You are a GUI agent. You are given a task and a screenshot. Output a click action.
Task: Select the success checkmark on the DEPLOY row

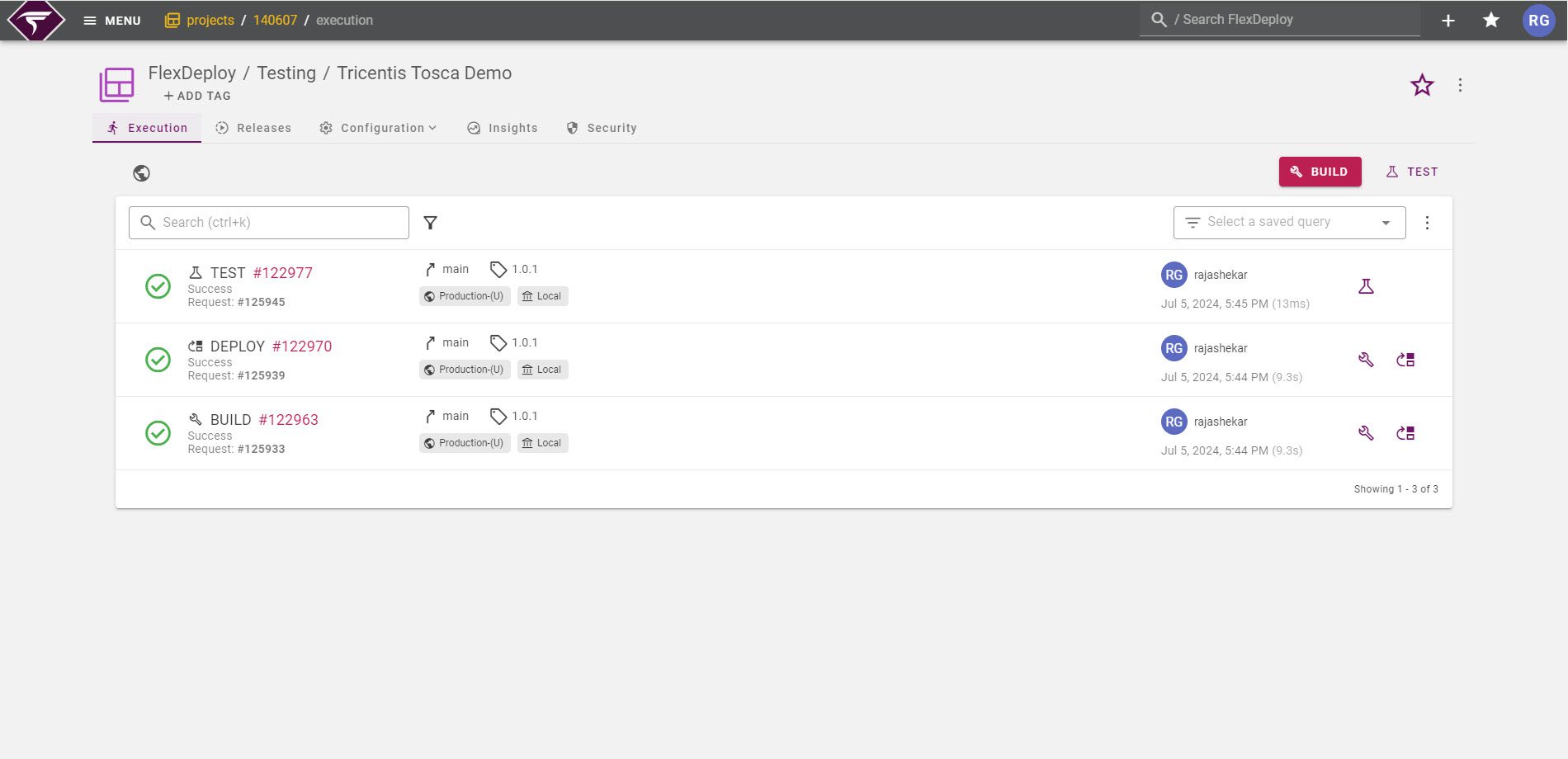[158, 360]
